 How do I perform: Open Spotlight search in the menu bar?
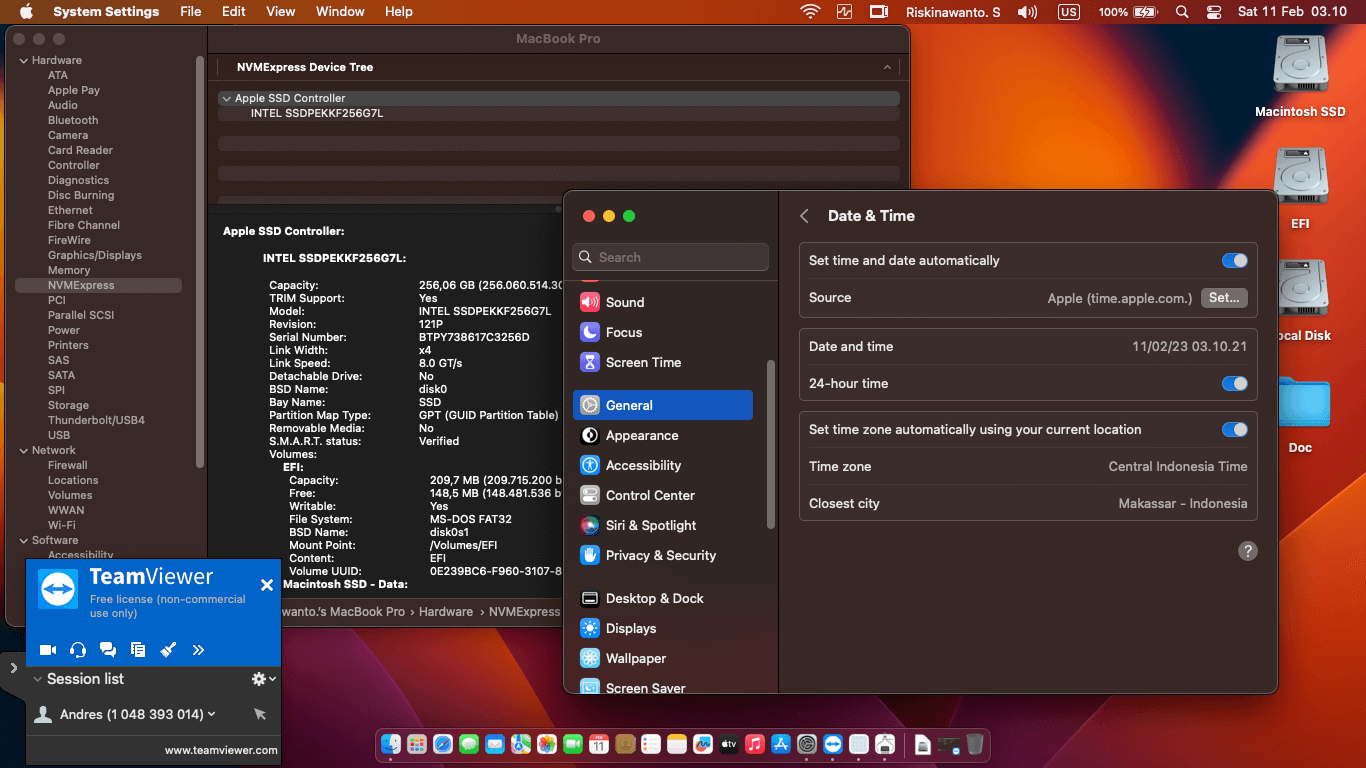point(1182,11)
